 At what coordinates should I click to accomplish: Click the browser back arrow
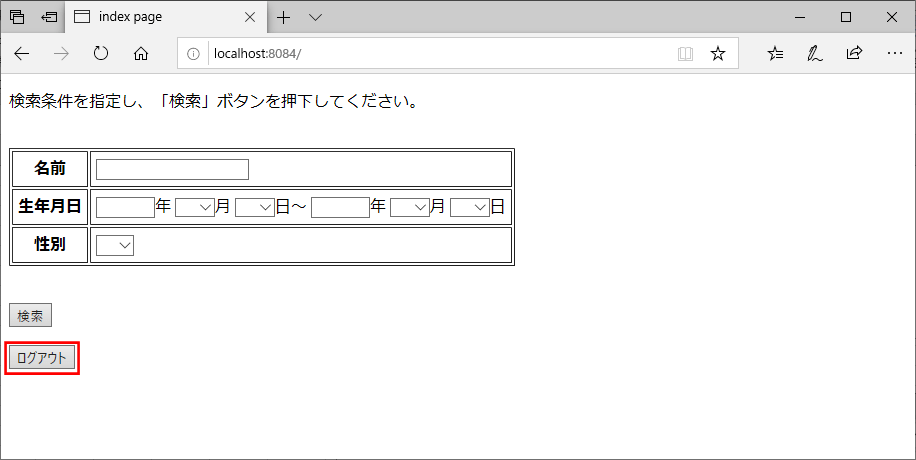click(x=22, y=54)
